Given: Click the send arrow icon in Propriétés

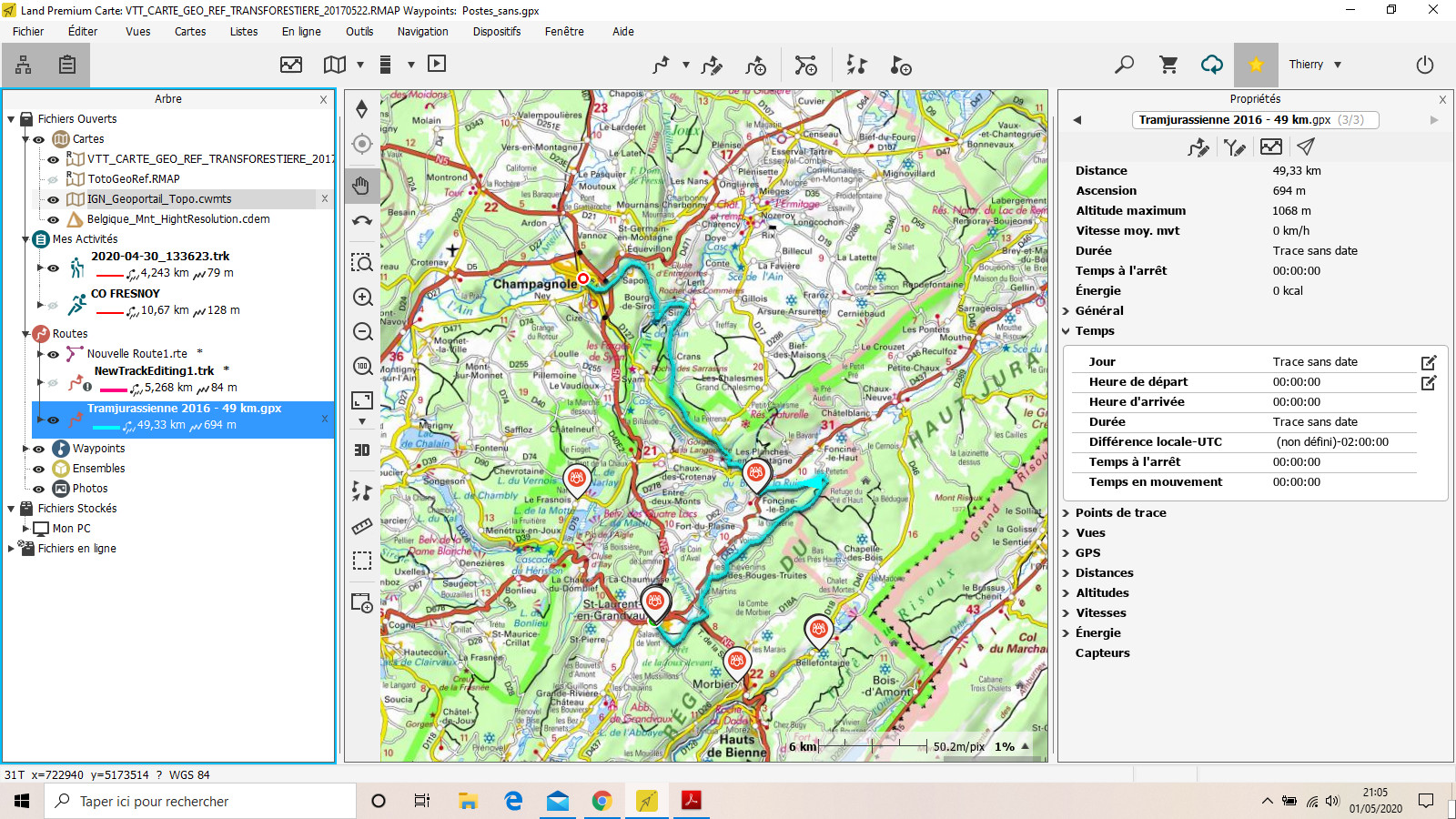Looking at the screenshot, I should [x=1306, y=147].
